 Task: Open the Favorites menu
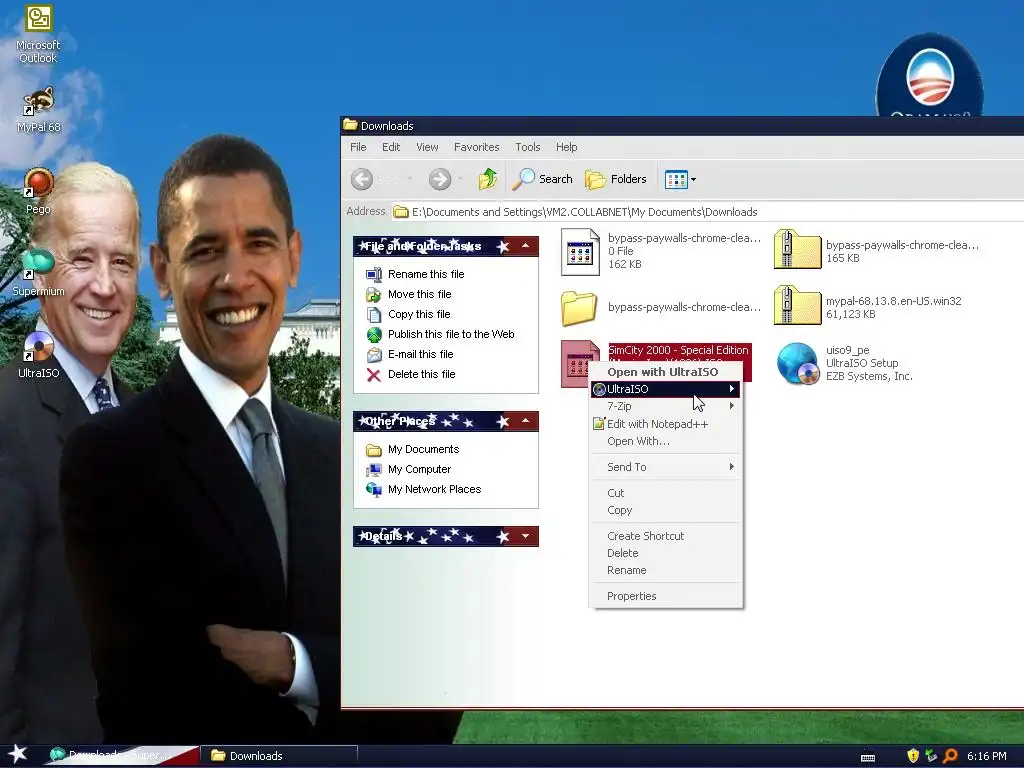click(476, 147)
